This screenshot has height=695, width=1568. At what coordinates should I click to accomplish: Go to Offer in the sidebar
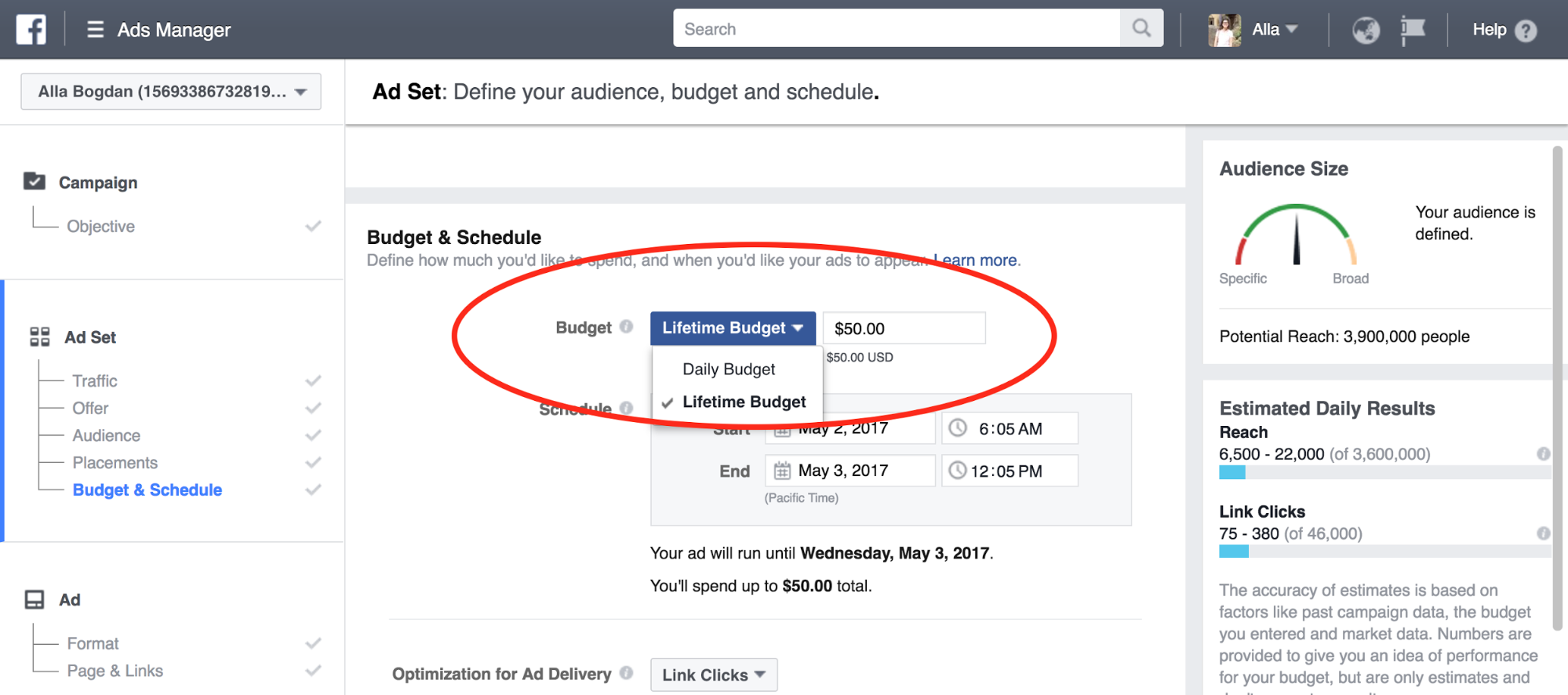point(90,408)
